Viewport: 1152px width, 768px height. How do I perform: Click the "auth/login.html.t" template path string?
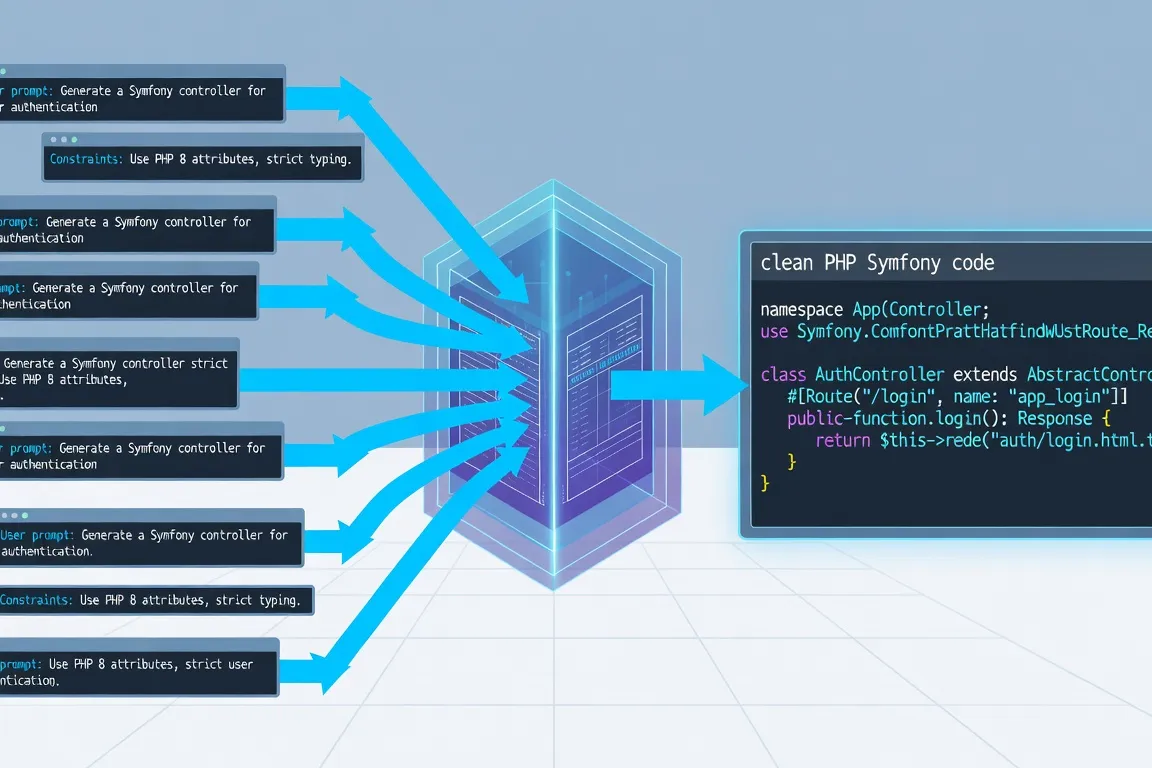click(1072, 440)
